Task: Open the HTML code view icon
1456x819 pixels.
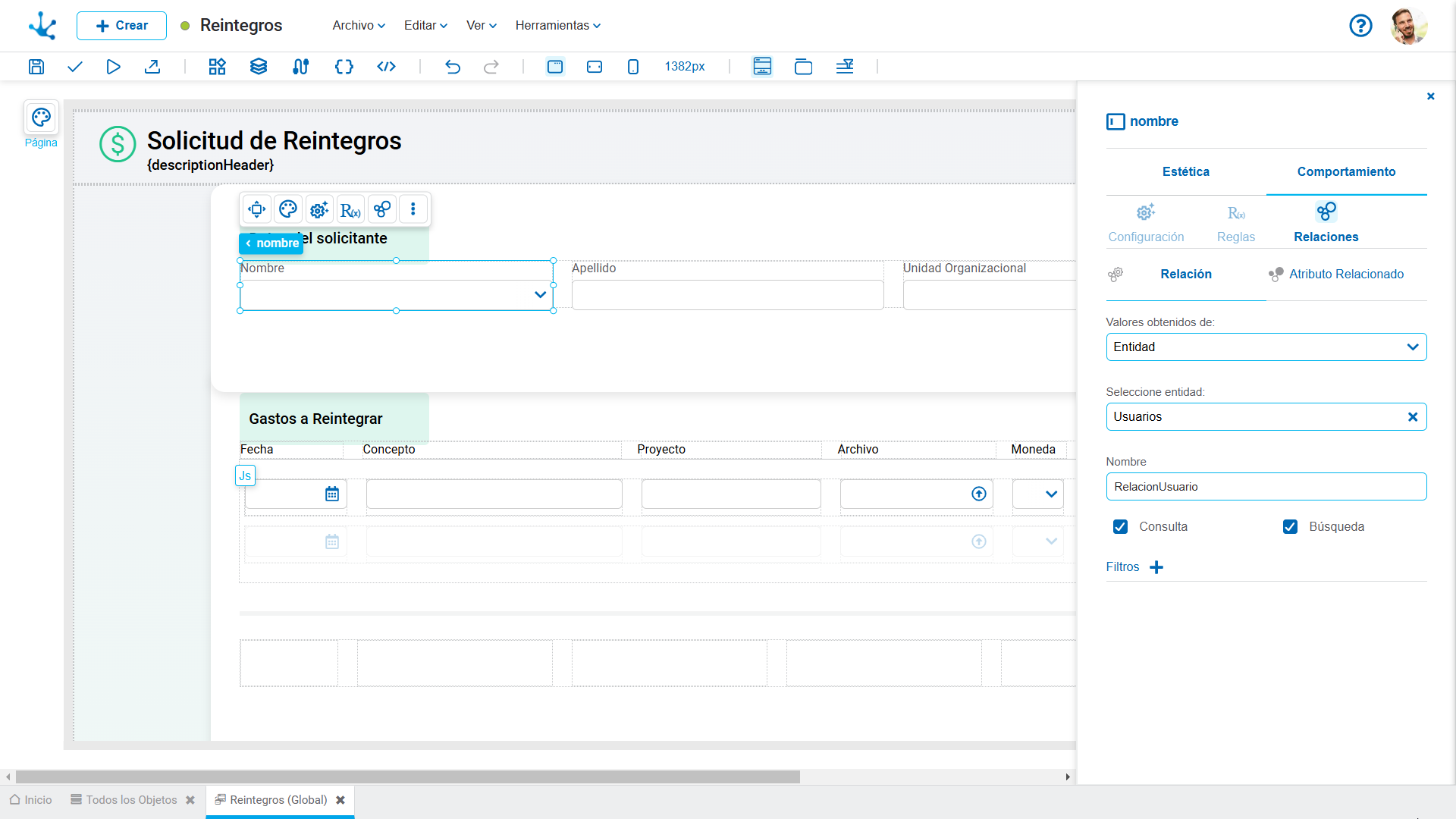Action: [387, 67]
